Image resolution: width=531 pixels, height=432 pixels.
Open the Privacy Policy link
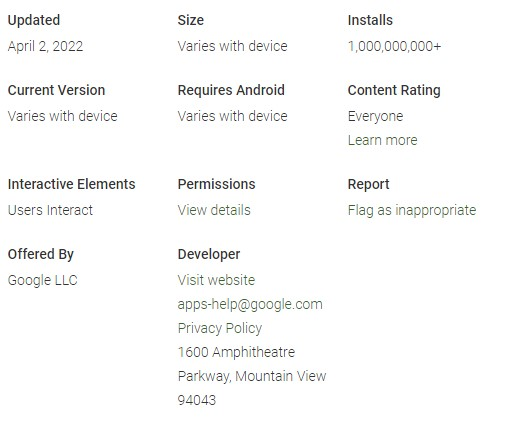click(220, 328)
